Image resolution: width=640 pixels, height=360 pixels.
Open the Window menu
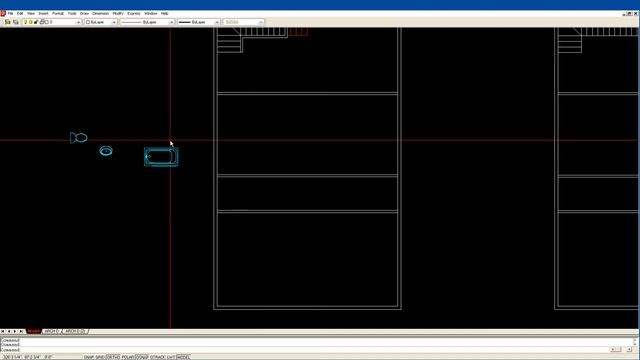(x=150, y=13)
